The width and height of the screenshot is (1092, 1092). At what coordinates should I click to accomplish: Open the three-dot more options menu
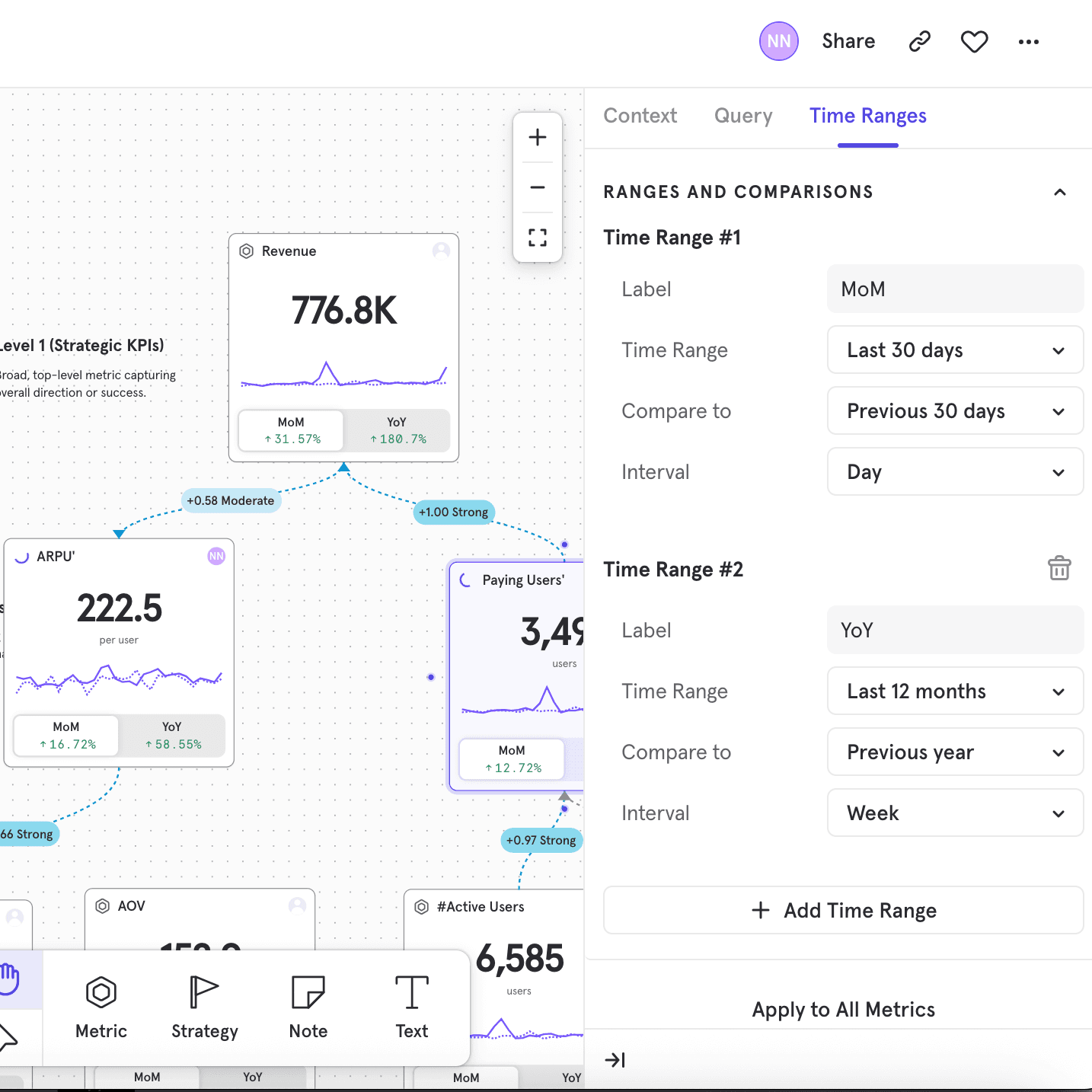(x=1028, y=42)
